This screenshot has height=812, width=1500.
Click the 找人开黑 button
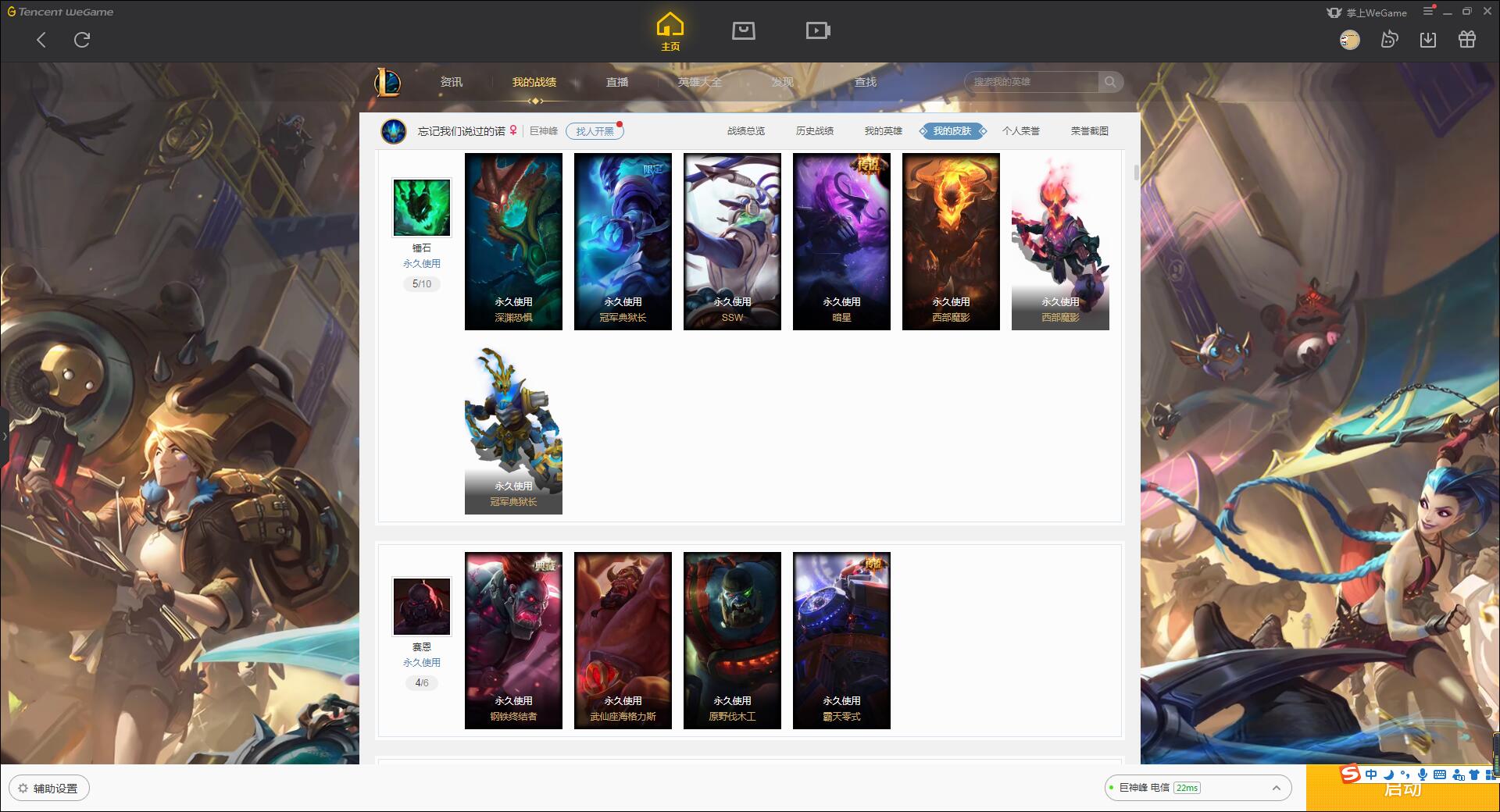pyautogui.click(x=595, y=131)
